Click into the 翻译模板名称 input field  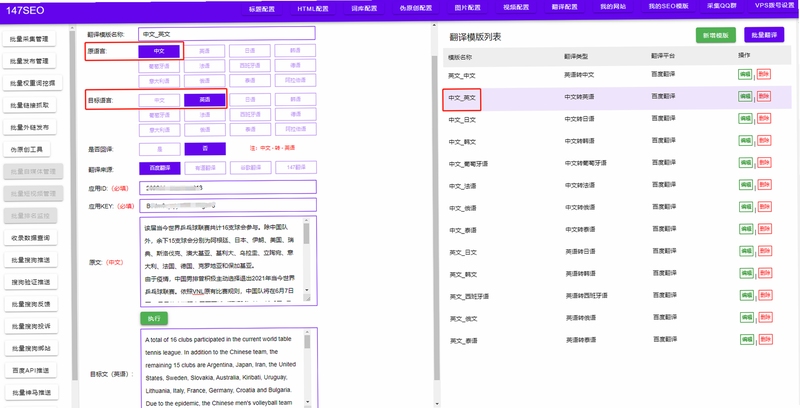[227, 34]
